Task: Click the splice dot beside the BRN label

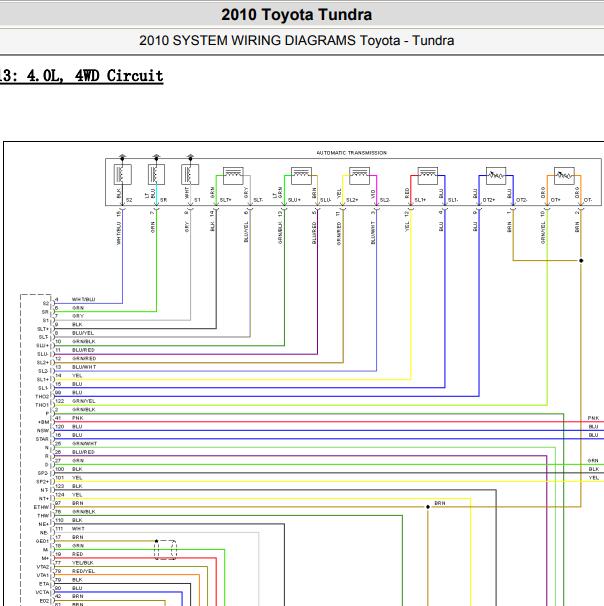Action: (428, 507)
